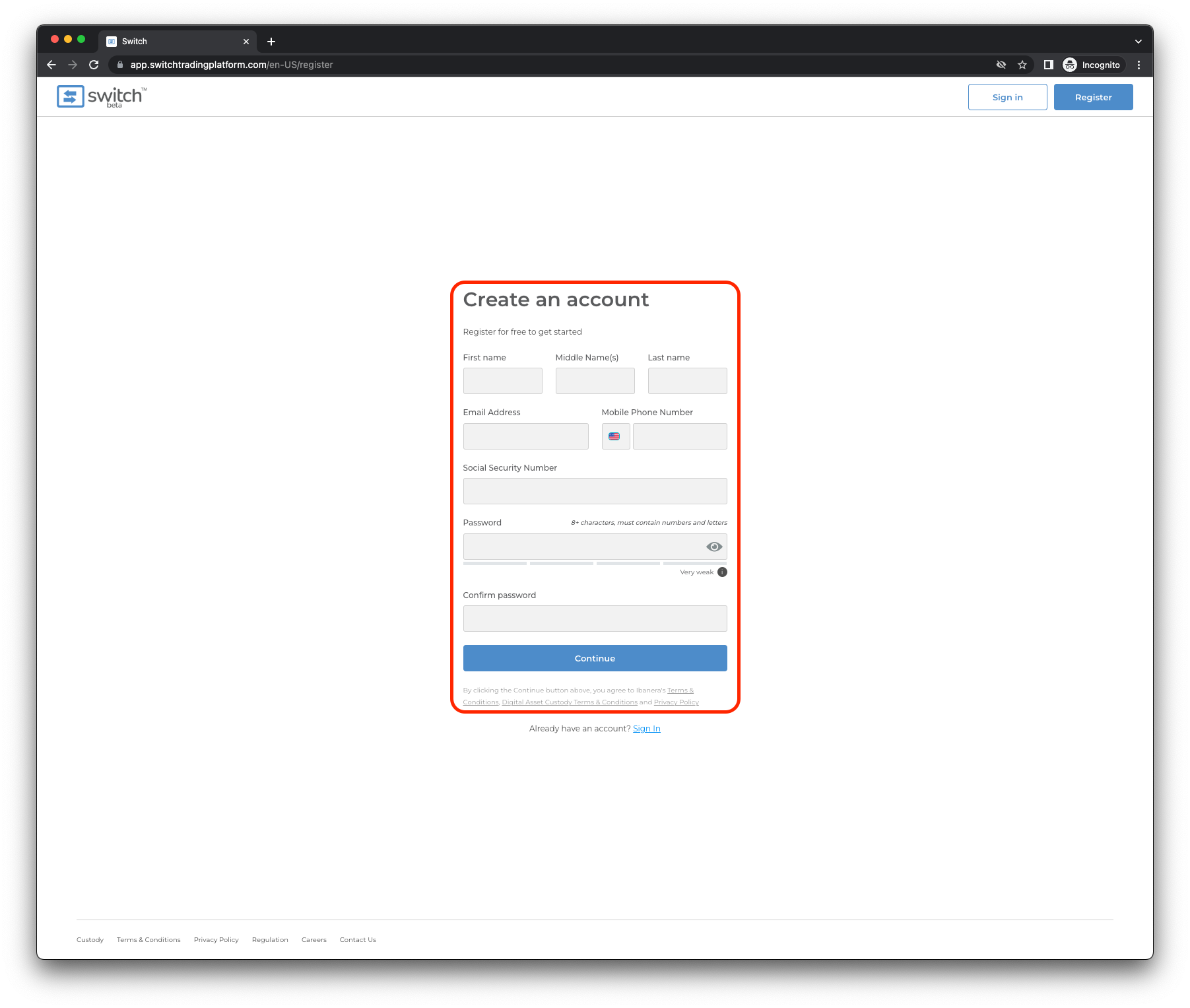The height and width of the screenshot is (1008, 1190).
Task: Open Privacy Policy link under Continue
Action: pos(677,702)
